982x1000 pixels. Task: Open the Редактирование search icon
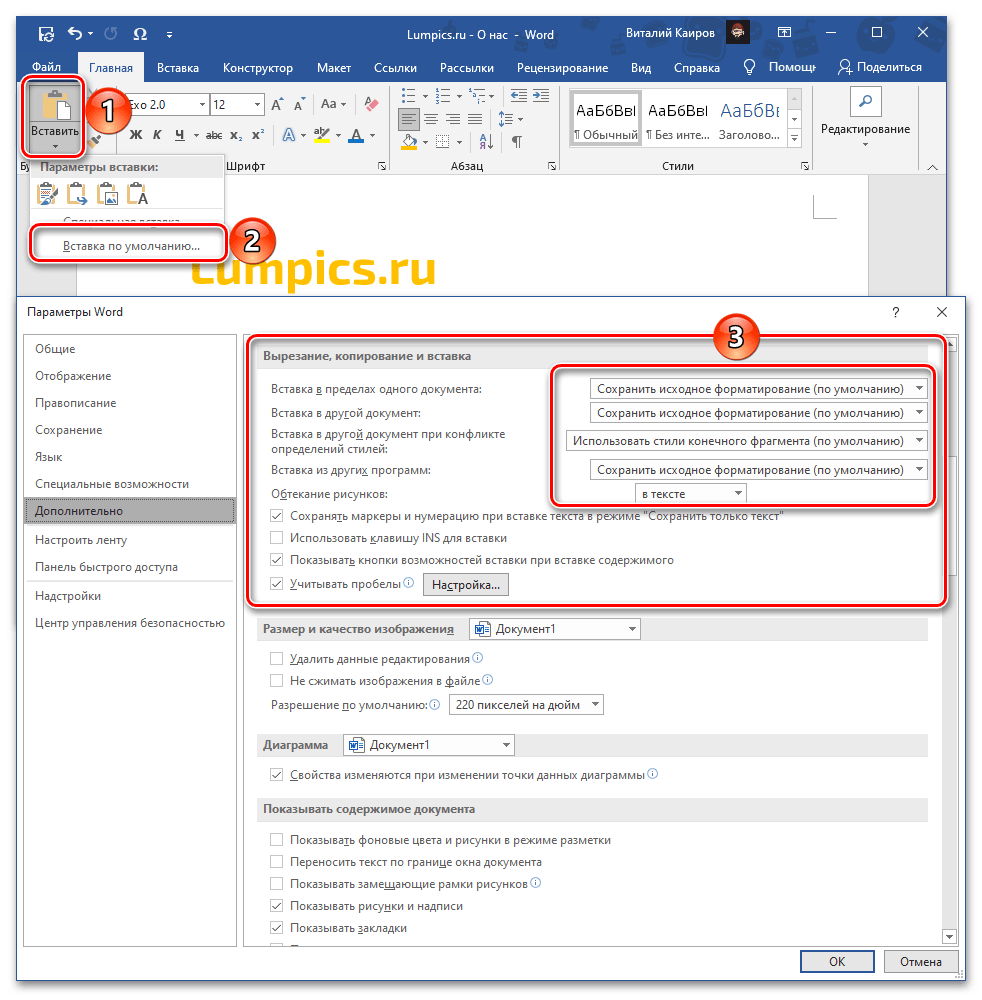pyautogui.click(x=865, y=102)
